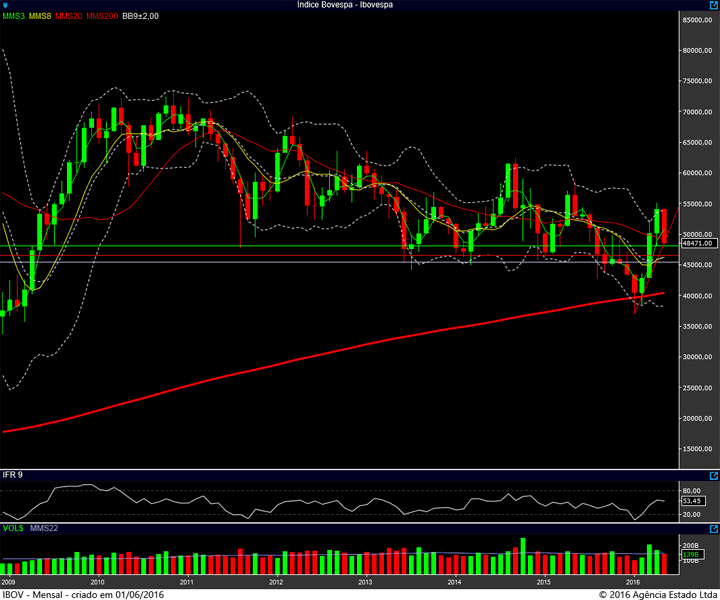Click the 2016 marker on time axis
This screenshot has width=720, height=600.
633,581
